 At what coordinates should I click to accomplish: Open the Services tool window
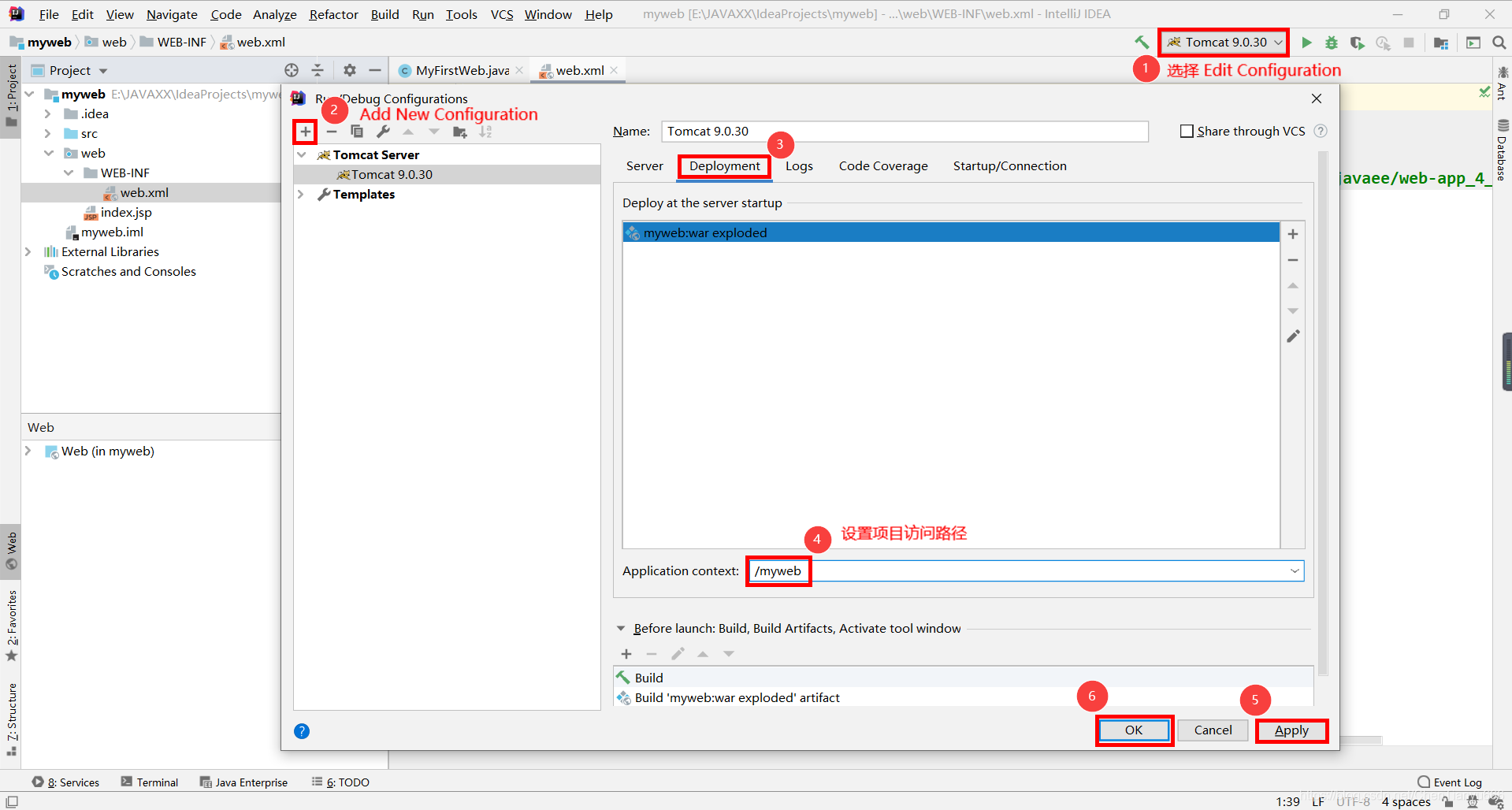(x=66, y=782)
